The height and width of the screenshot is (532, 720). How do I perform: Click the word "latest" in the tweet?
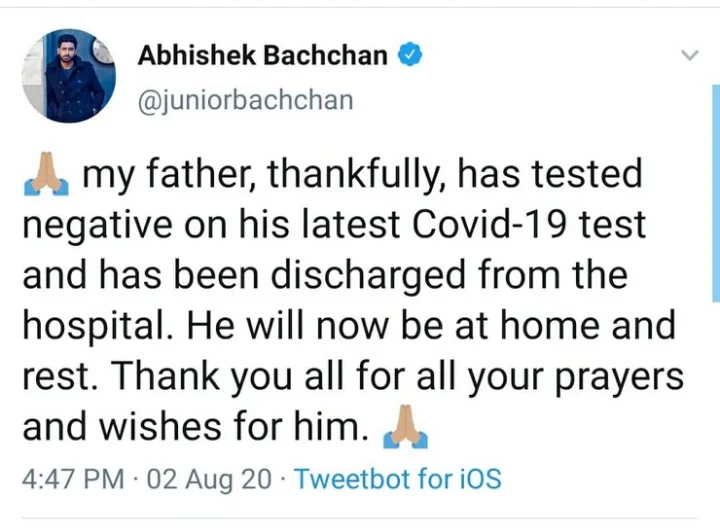(351, 224)
